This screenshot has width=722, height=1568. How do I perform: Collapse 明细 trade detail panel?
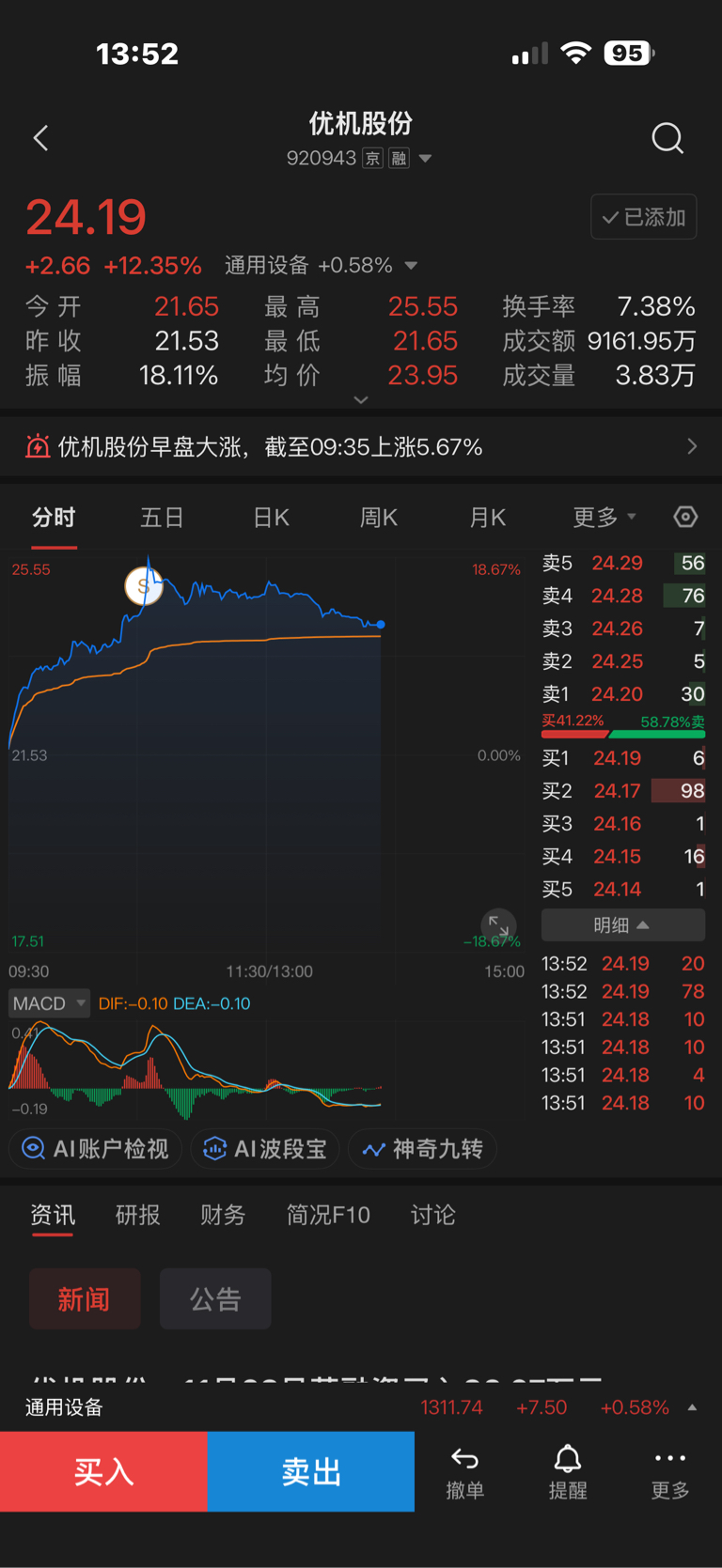click(x=622, y=925)
